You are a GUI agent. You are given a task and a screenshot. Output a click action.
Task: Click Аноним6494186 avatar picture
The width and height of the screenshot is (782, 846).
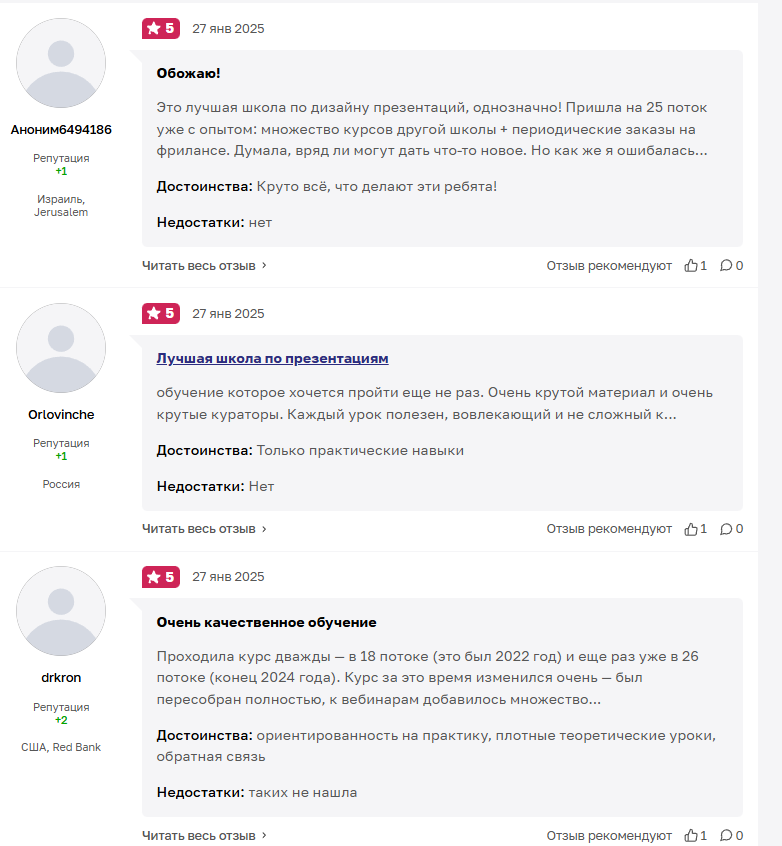[x=61, y=63]
